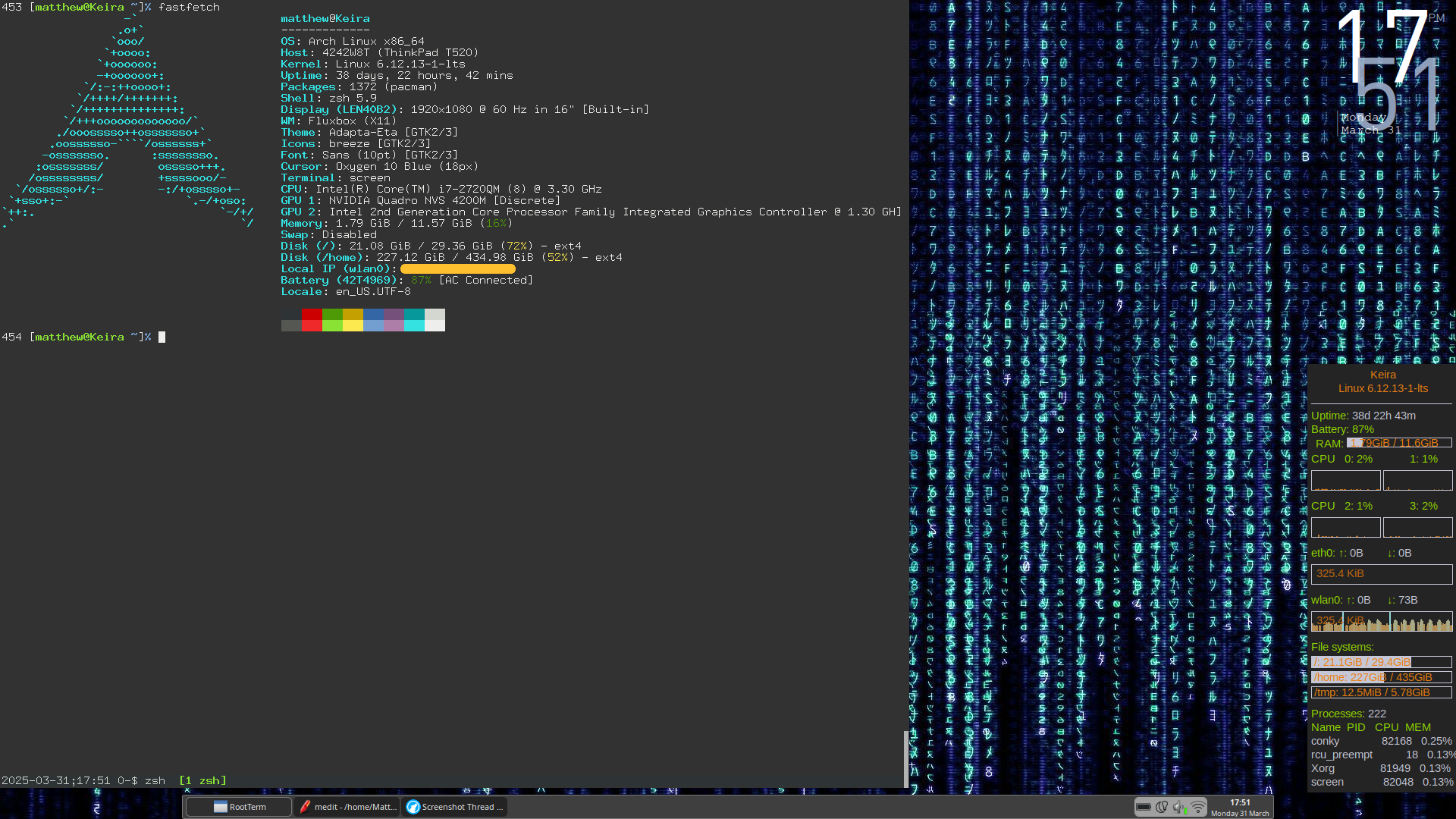Click the 'Host: 4242W8T (ThinkPad T520)' line
The height and width of the screenshot is (819, 1456).
[x=380, y=52]
